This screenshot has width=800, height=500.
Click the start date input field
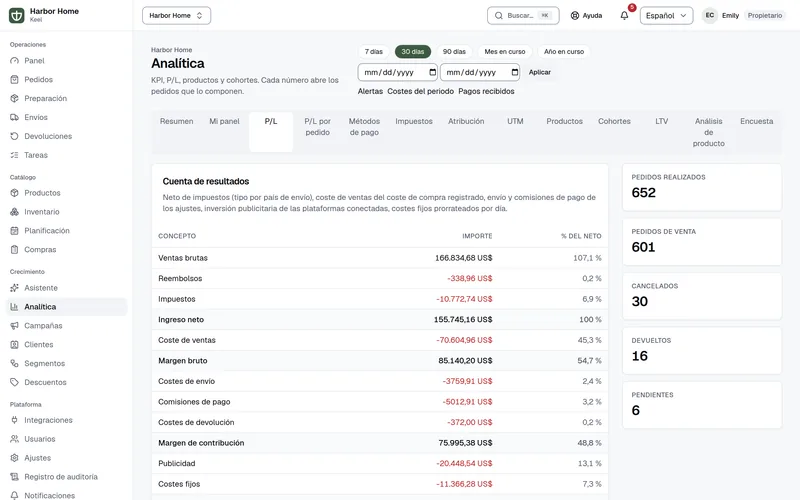pos(397,72)
